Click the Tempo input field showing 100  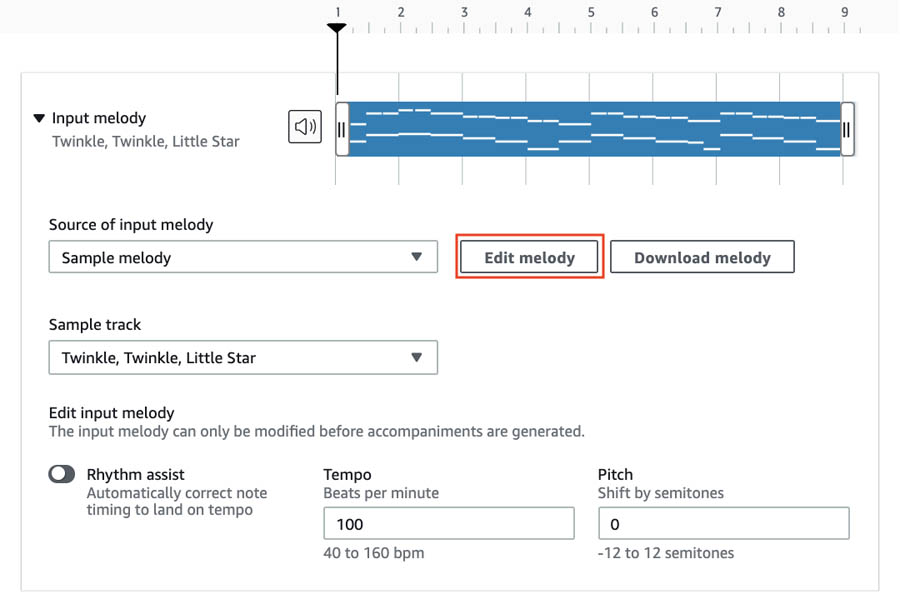pos(449,523)
